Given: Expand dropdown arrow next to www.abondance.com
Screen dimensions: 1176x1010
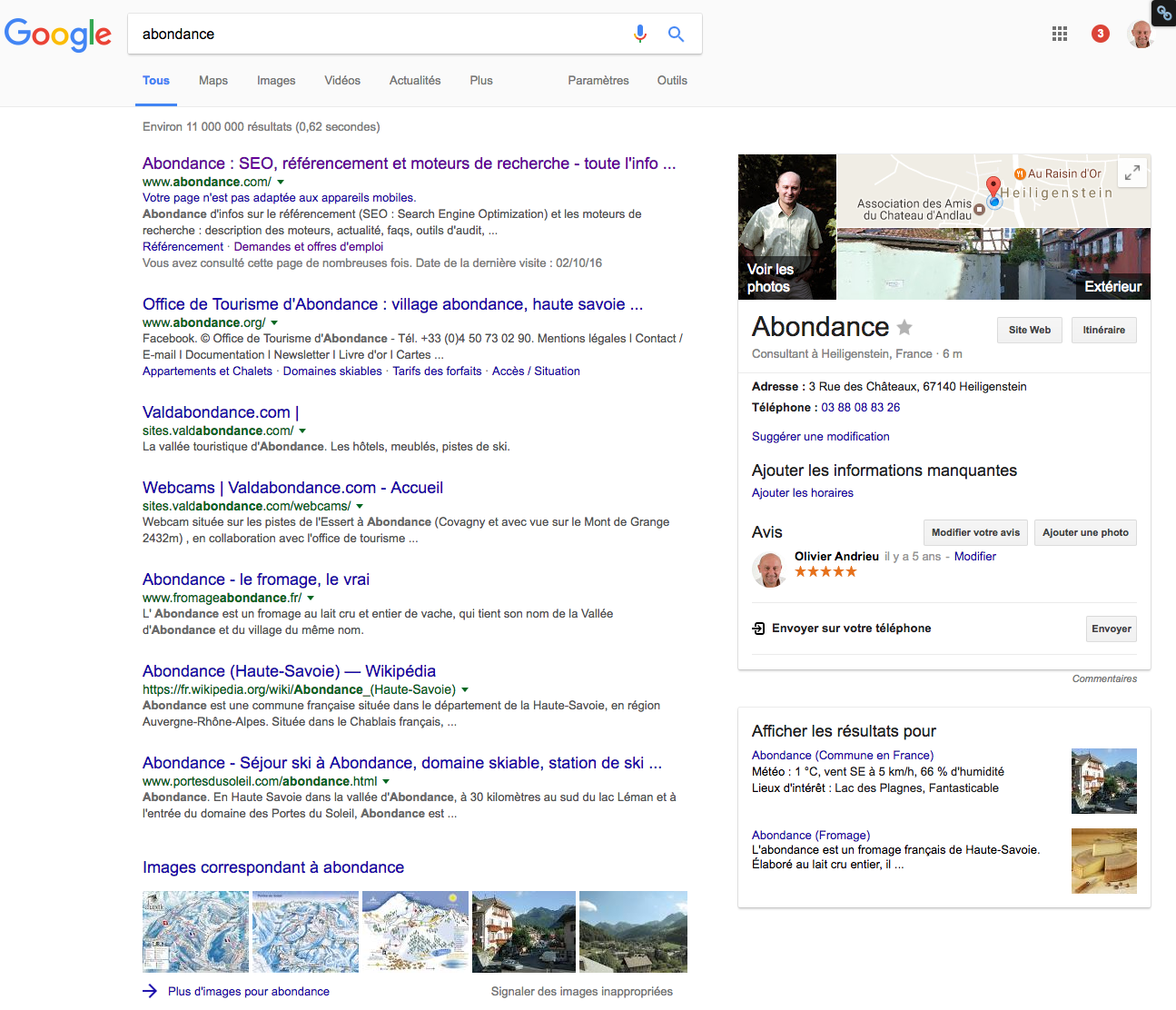Looking at the screenshot, I should (x=281, y=183).
